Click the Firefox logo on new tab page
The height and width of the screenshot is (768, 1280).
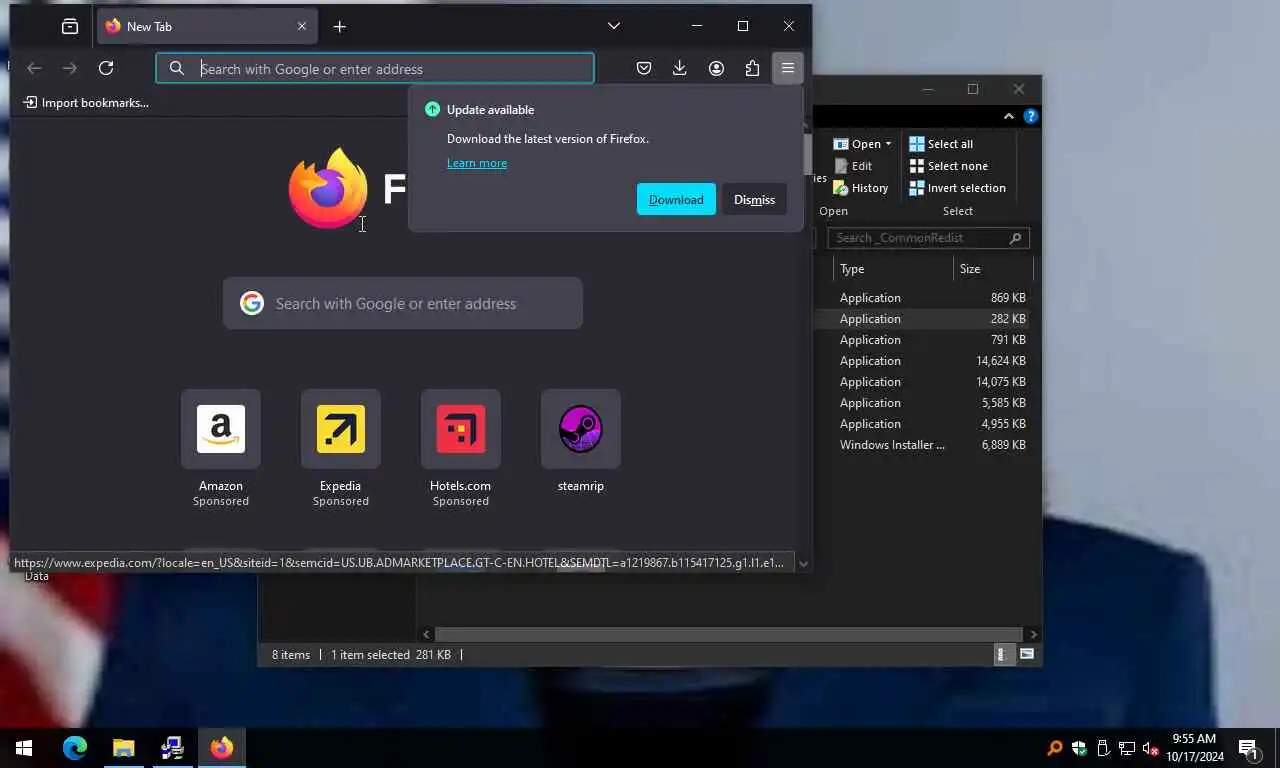point(328,189)
